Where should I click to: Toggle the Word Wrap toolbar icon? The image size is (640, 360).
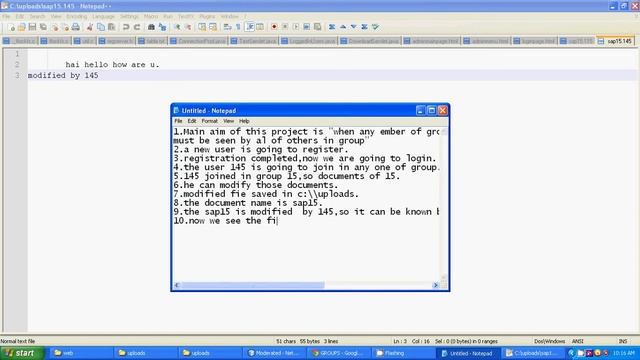tap(227, 27)
